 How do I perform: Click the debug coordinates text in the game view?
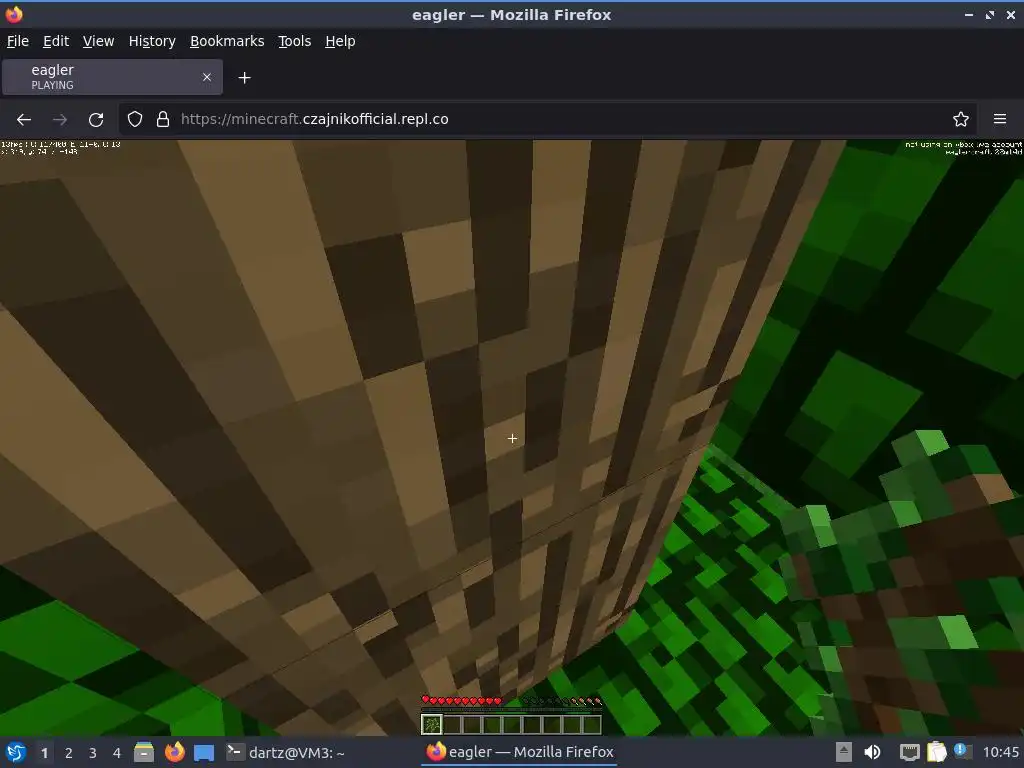[61, 148]
